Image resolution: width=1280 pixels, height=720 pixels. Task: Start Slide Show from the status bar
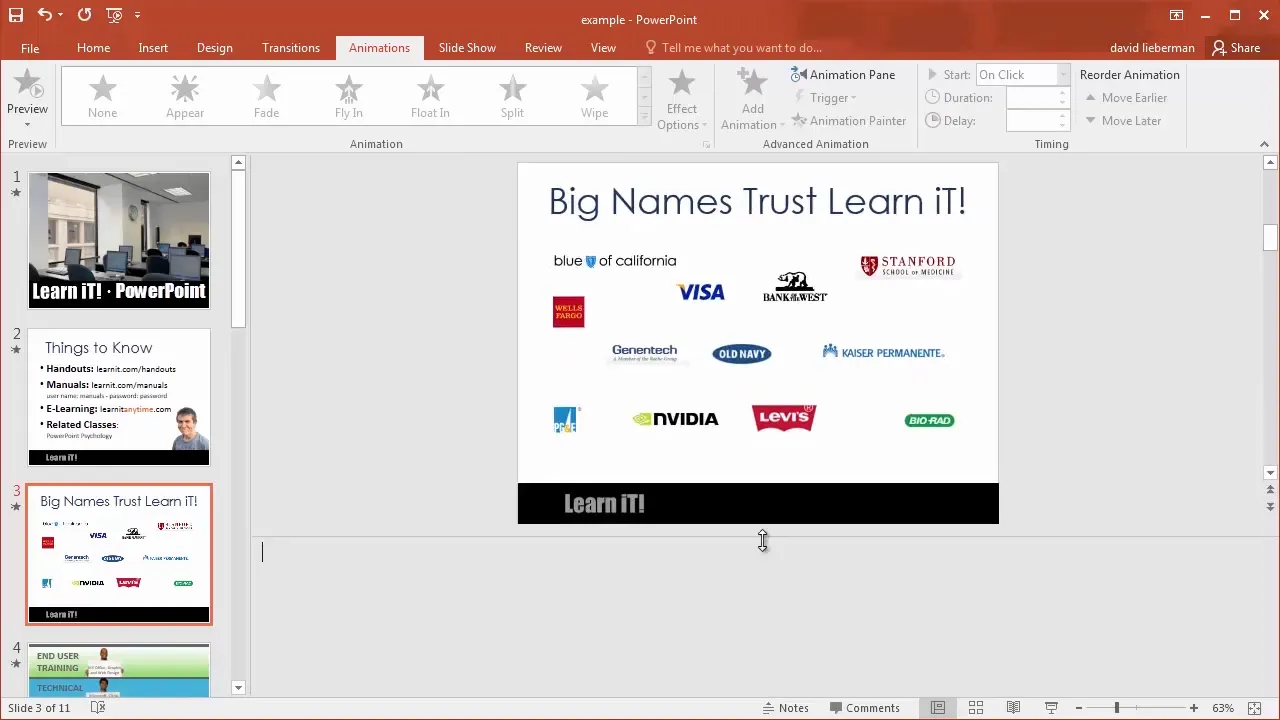click(x=1051, y=708)
